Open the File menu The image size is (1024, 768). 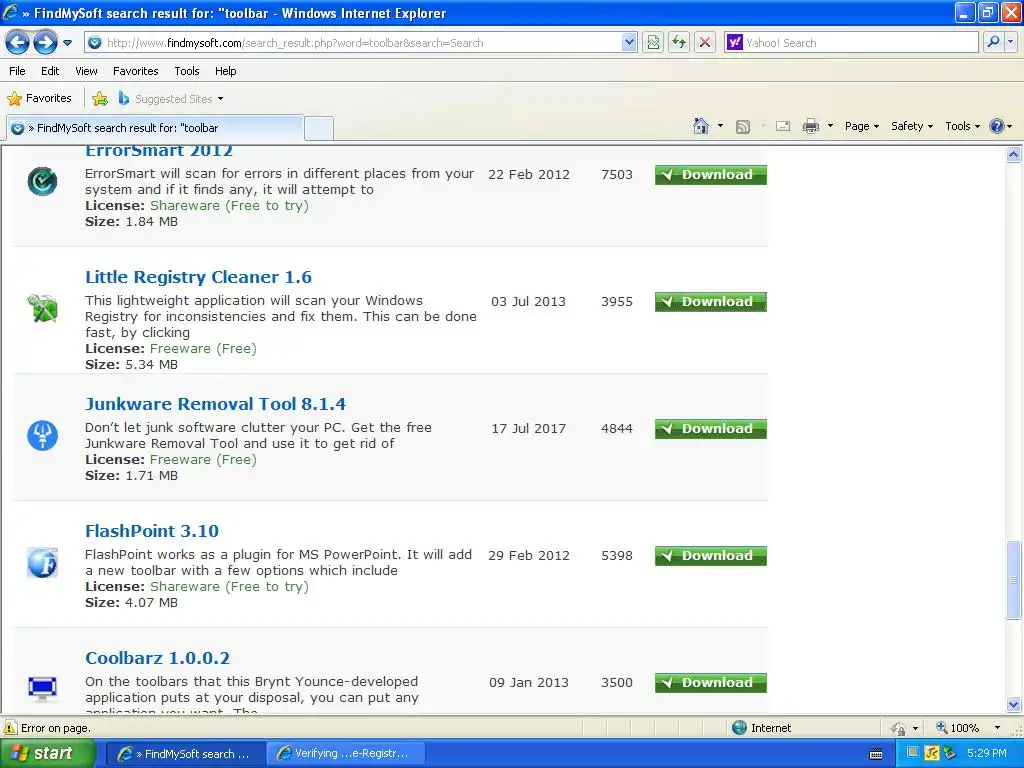click(x=17, y=71)
